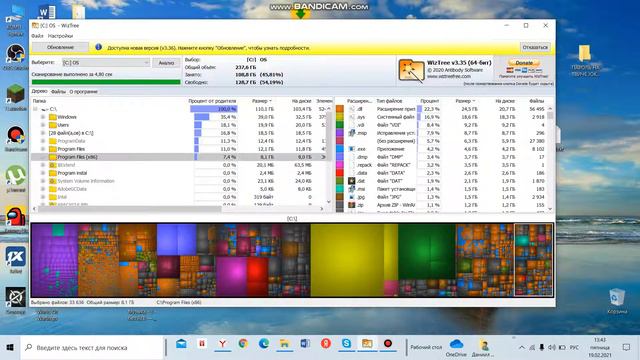This screenshot has height=360, width=640.
Task: Expand the Program Files folder node
Action: click(x=43, y=149)
